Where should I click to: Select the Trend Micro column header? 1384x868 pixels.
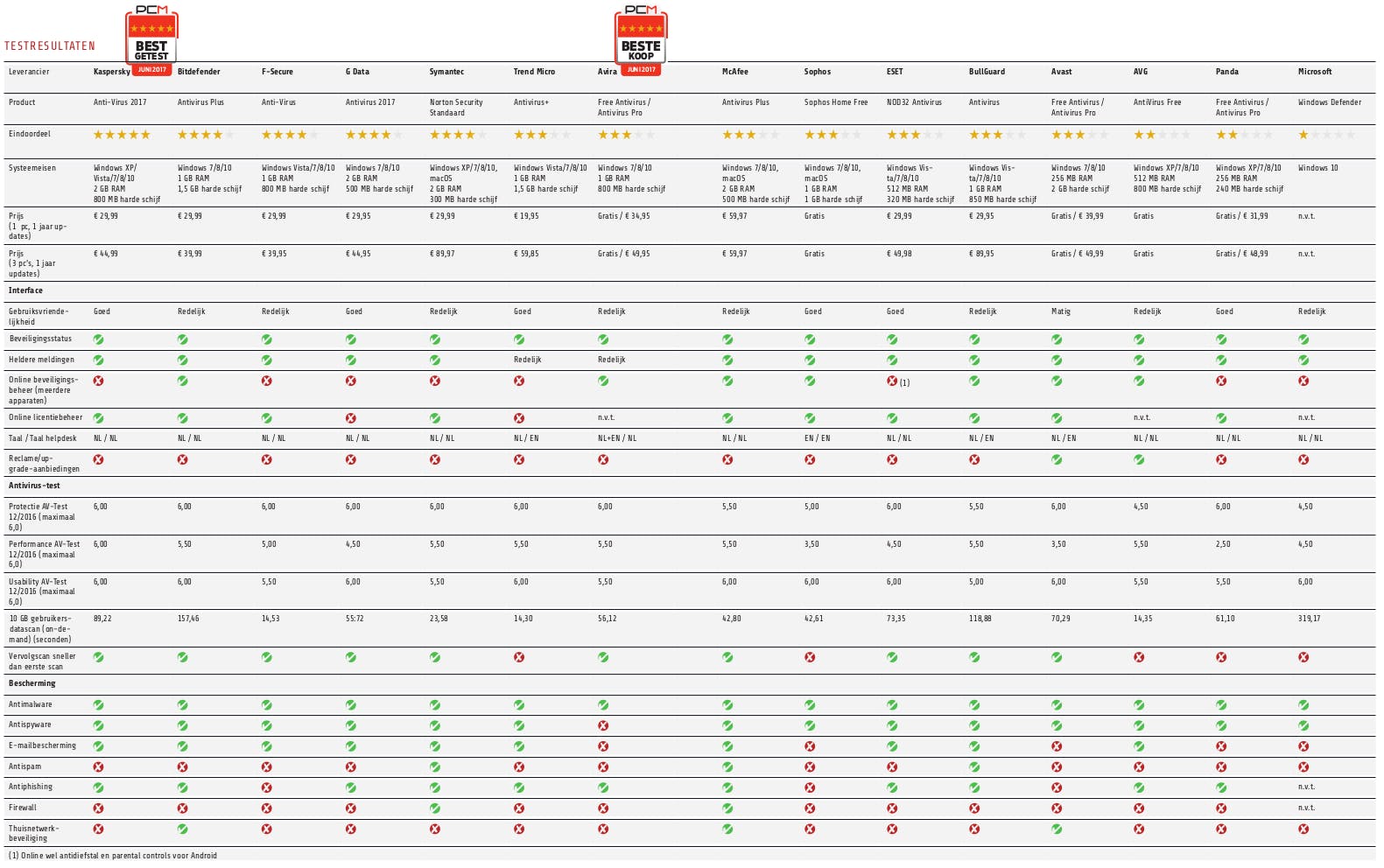(534, 72)
